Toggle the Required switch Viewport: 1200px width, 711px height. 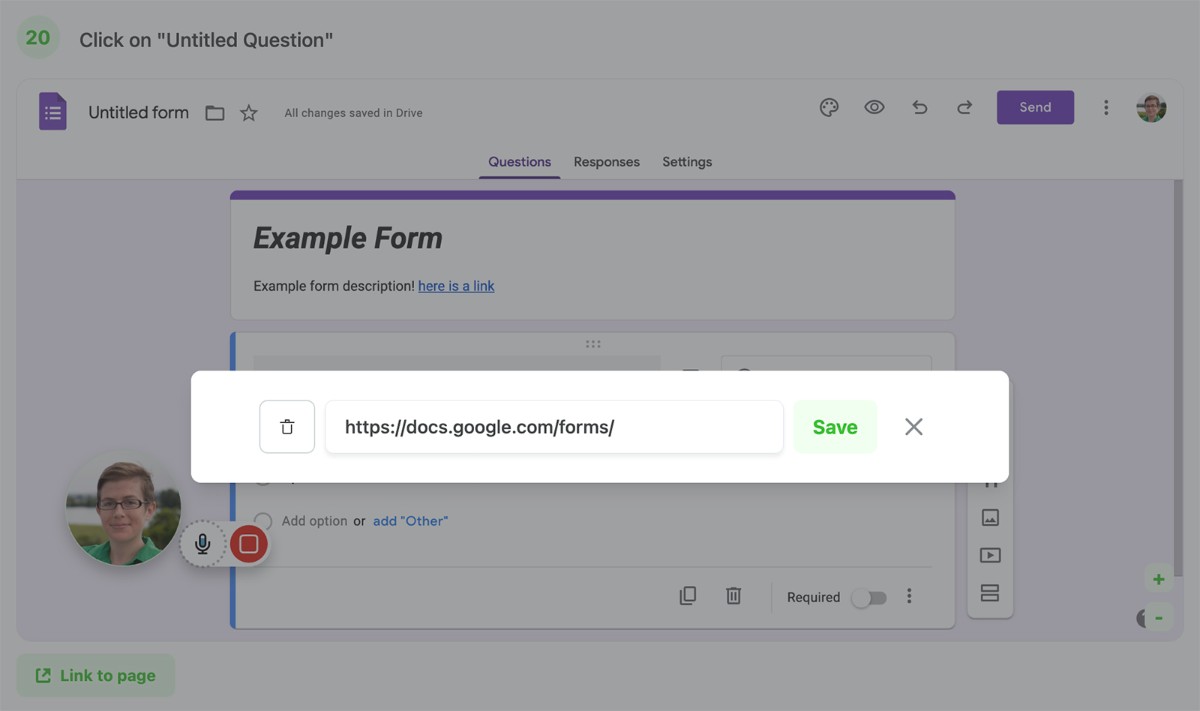pyautogui.click(x=869, y=598)
